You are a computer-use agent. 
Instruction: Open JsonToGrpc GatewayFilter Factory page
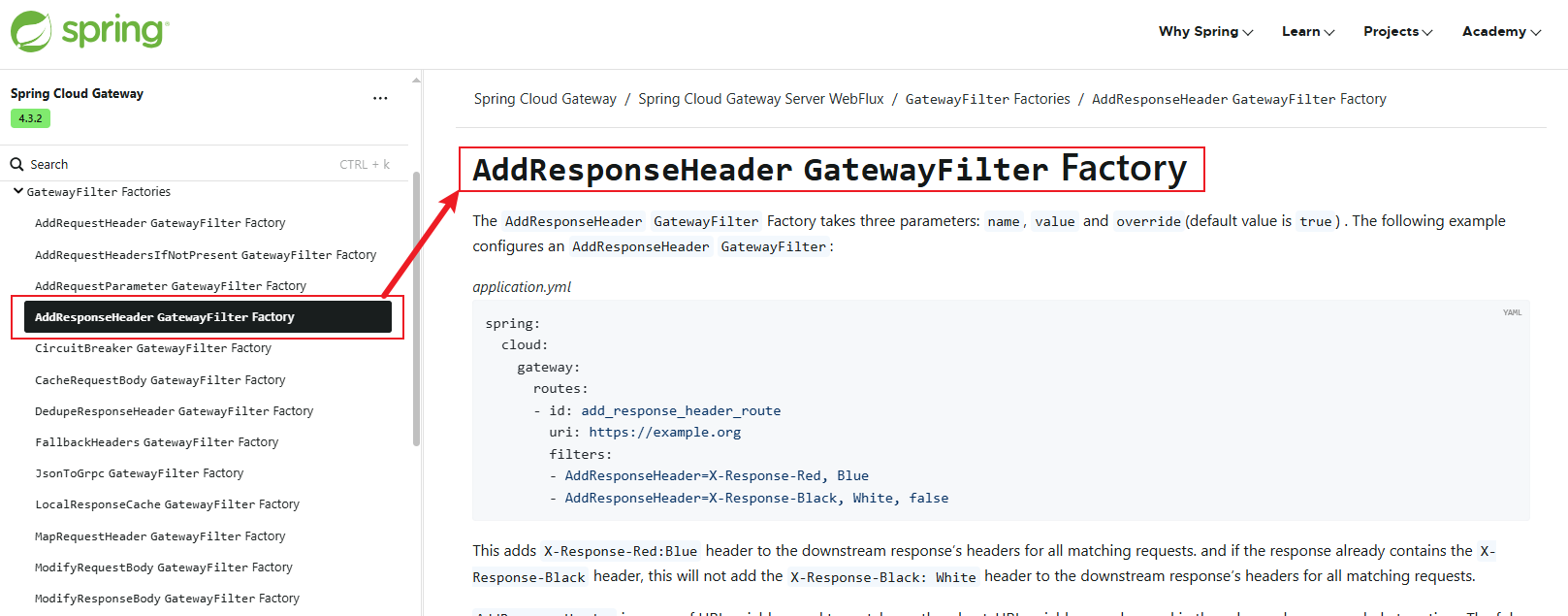click(140, 473)
